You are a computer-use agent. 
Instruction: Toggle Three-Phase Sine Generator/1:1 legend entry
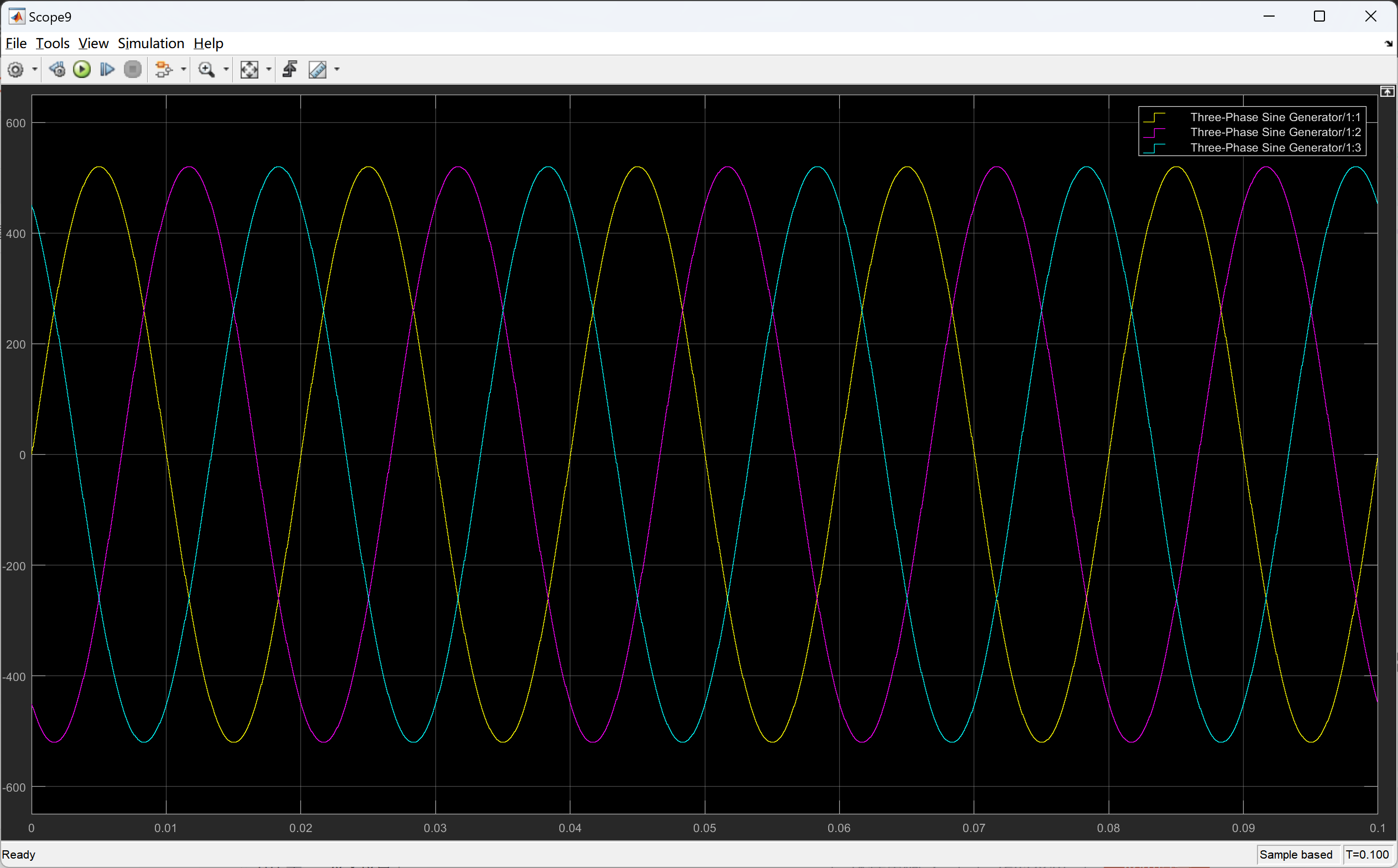(x=1275, y=117)
